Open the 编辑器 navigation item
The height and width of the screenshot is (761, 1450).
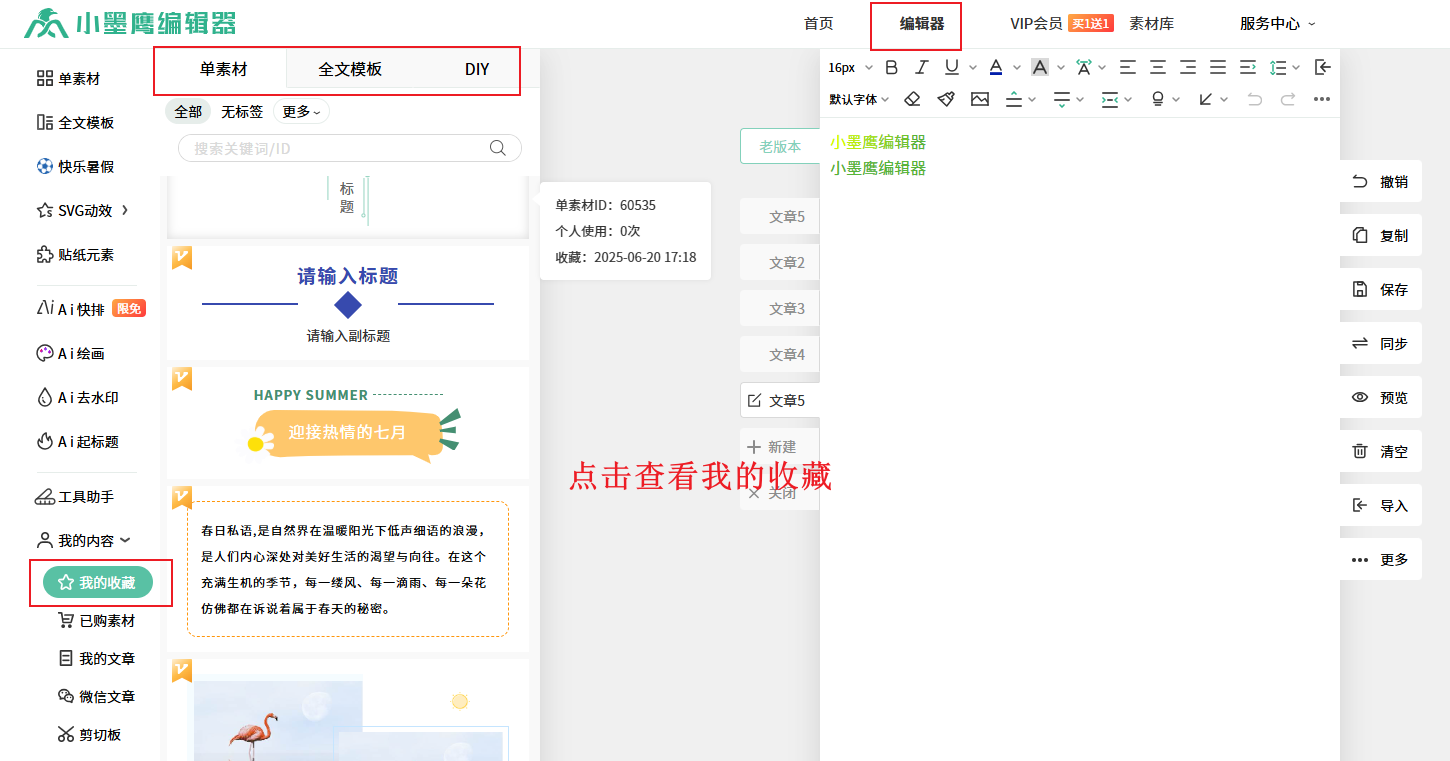click(921, 24)
